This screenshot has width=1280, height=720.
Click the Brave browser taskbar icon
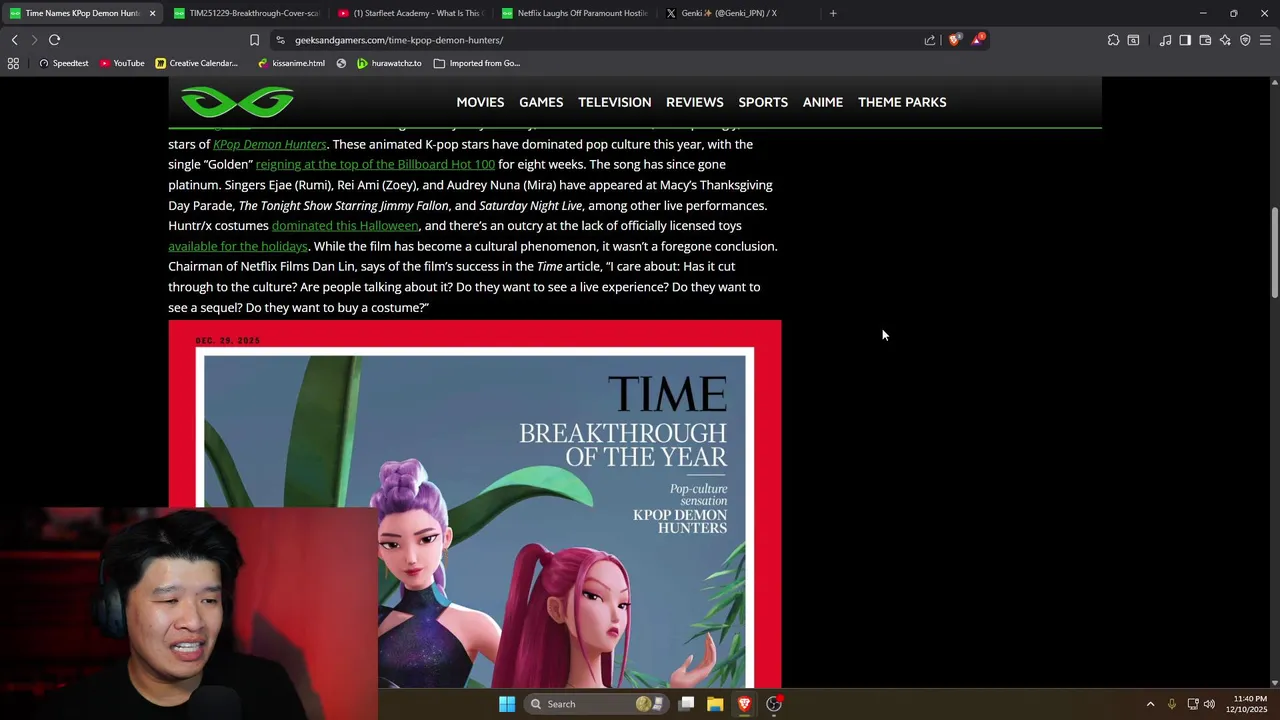744,704
